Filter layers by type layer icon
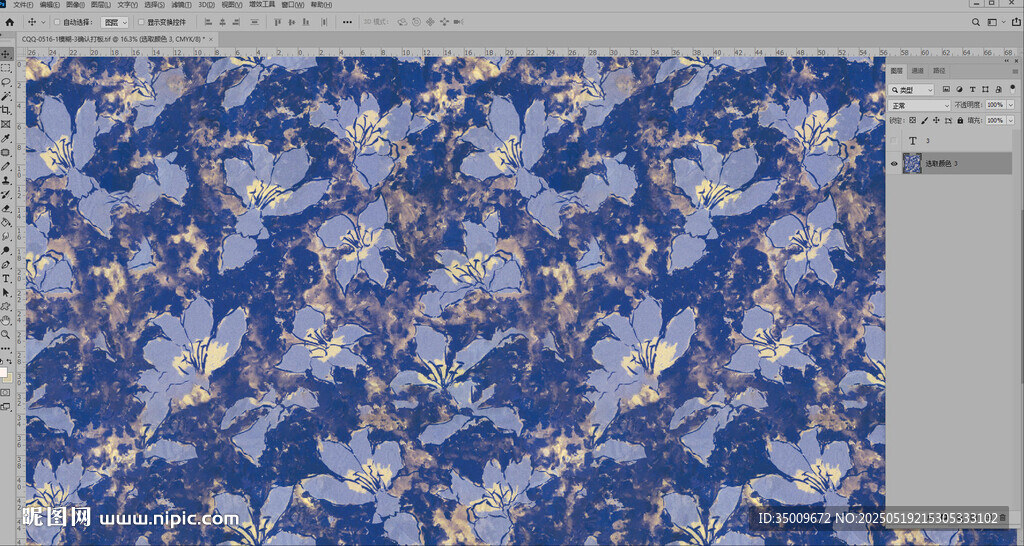 [x=972, y=89]
